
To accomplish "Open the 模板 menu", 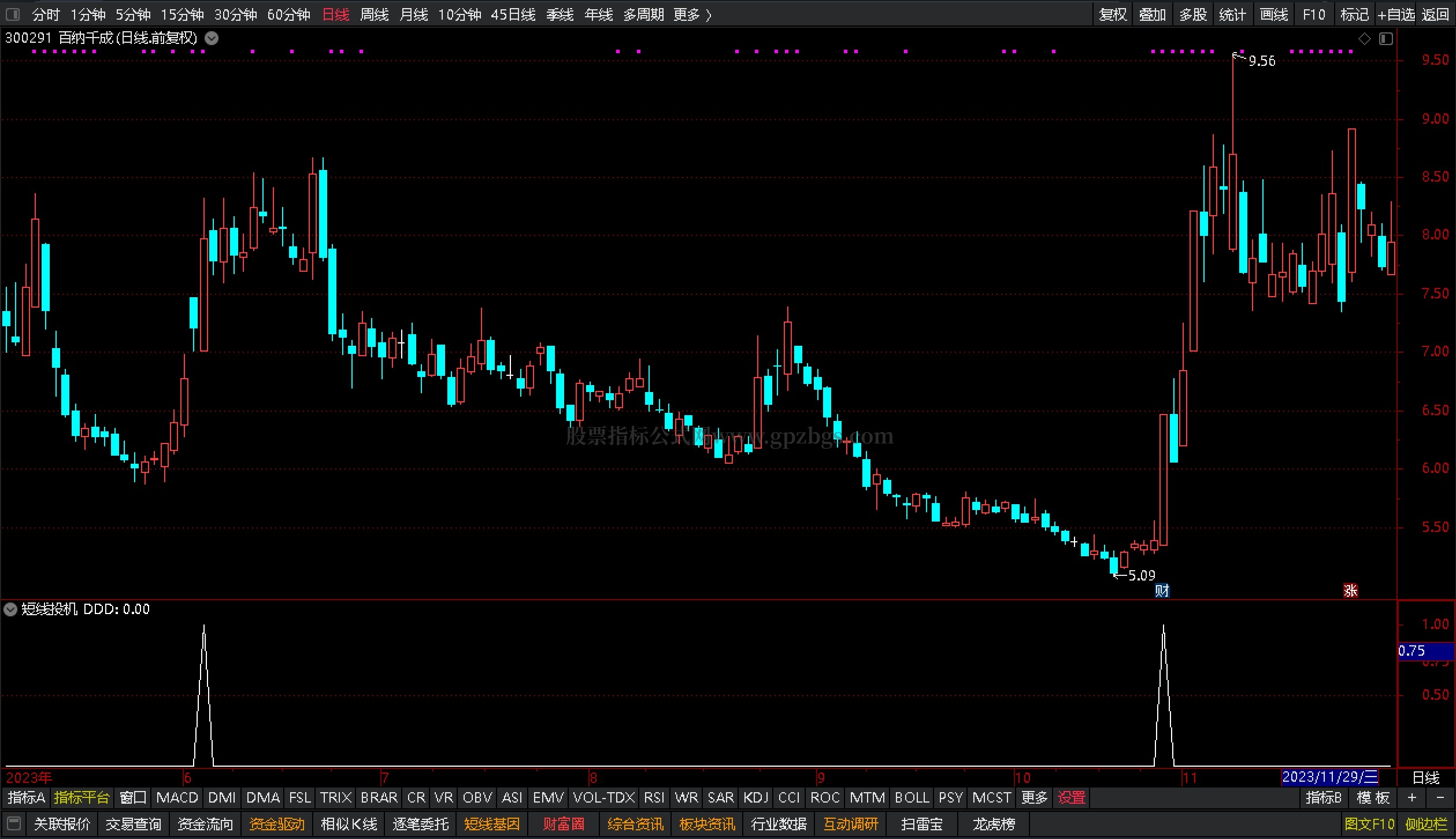I will pos(1373,798).
